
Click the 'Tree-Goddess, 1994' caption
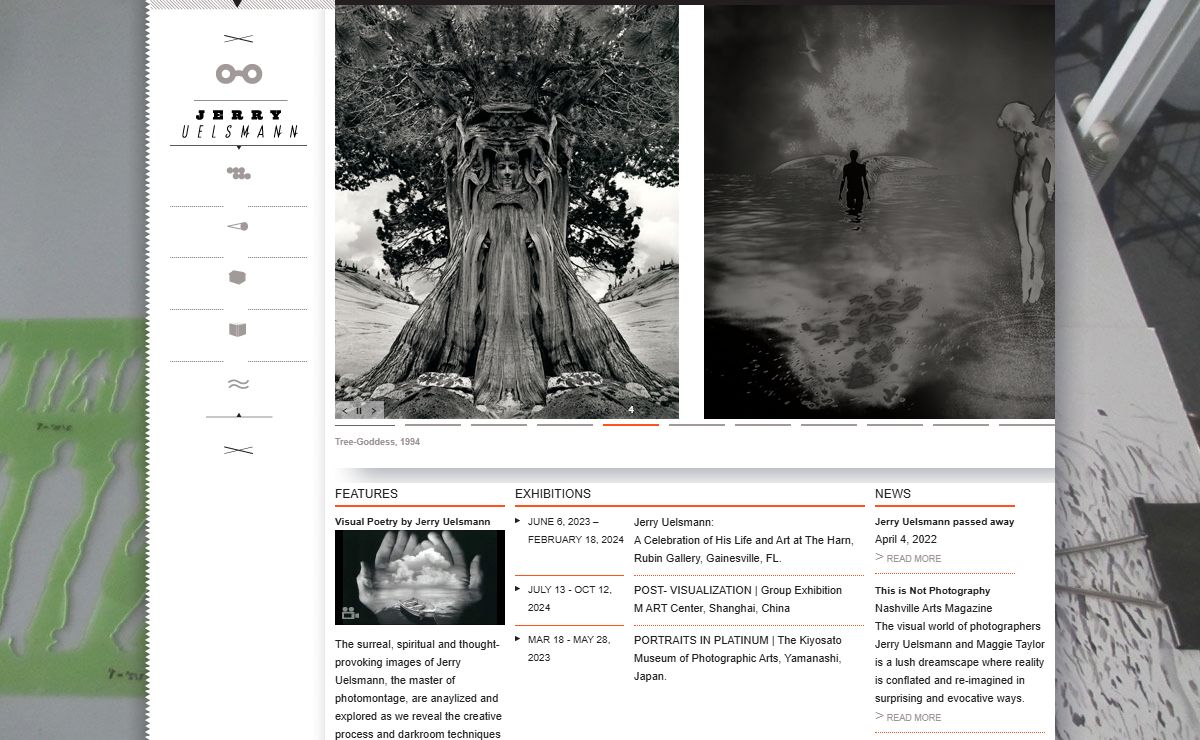click(377, 442)
